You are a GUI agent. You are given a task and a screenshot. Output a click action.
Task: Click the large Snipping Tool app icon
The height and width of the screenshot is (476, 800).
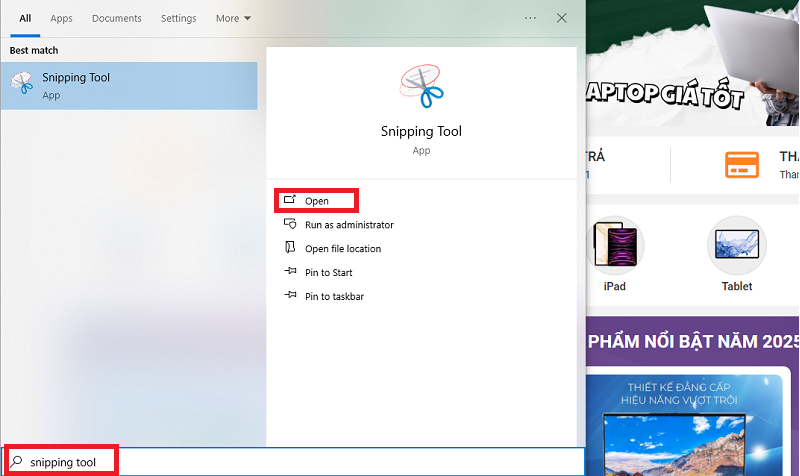pos(421,85)
